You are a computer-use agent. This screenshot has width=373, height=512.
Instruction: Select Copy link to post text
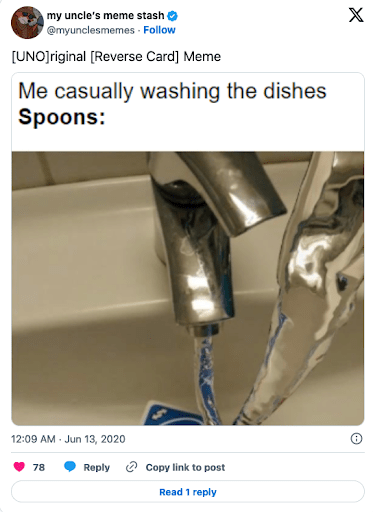185,467
